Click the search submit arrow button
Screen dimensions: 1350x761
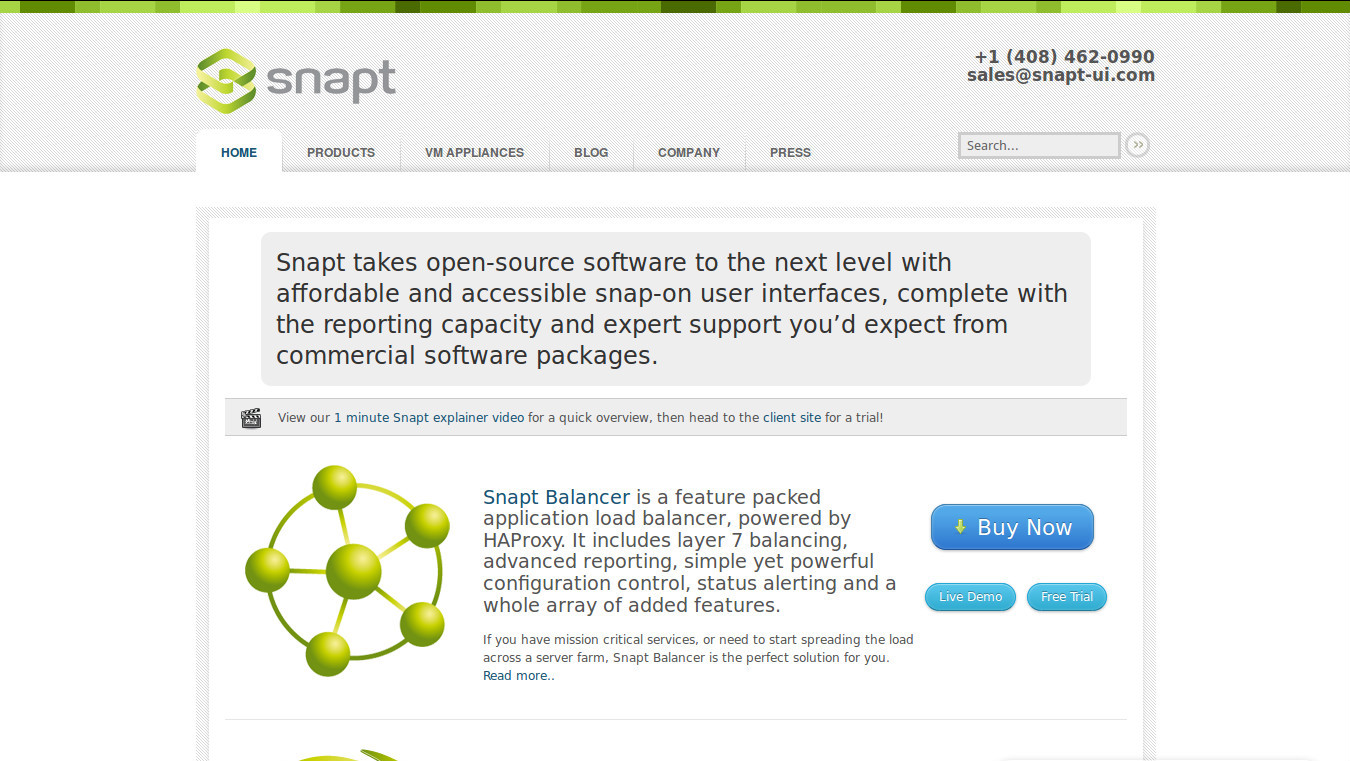[x=1137, y=145]
